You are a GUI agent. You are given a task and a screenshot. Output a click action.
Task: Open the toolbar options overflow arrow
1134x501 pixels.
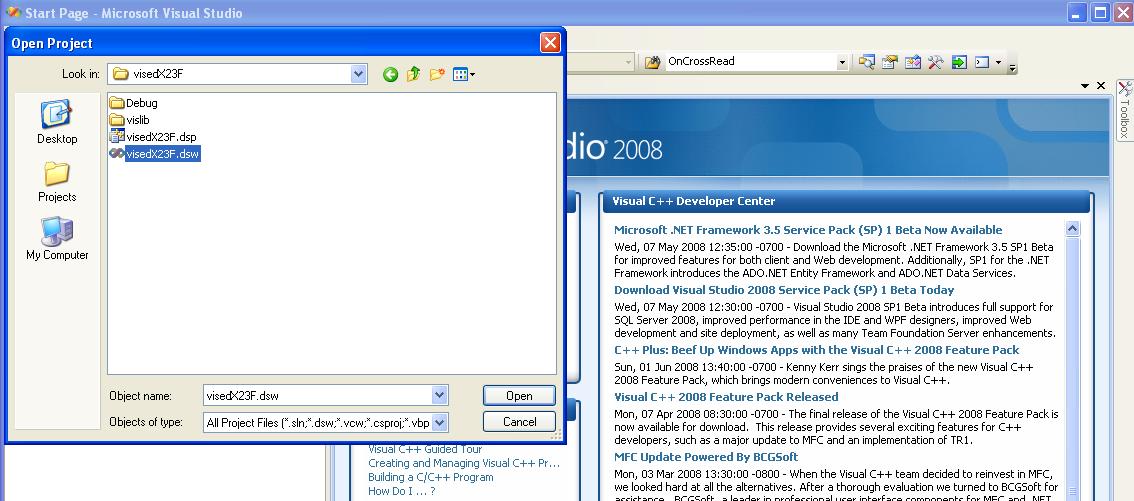[x=1012, y=67]
